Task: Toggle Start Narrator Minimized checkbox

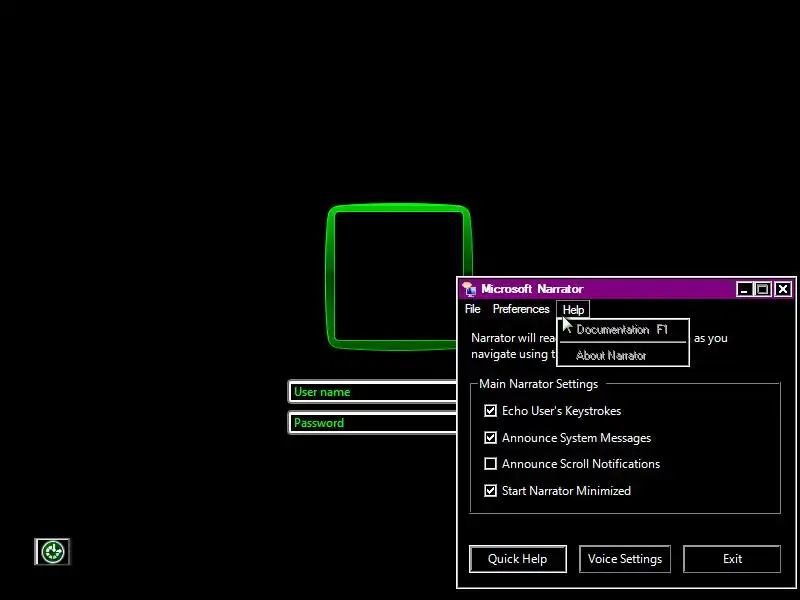Action: [x=490, y=491]
